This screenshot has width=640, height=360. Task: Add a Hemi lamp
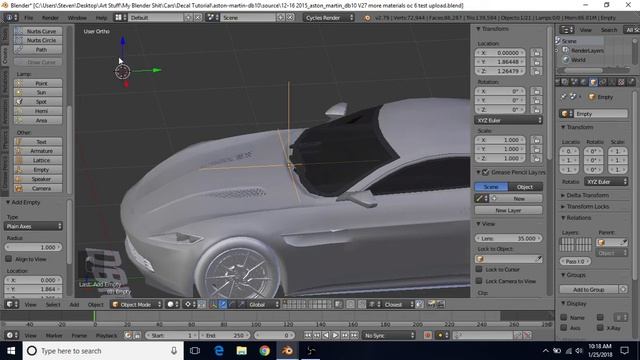(38, 111)
